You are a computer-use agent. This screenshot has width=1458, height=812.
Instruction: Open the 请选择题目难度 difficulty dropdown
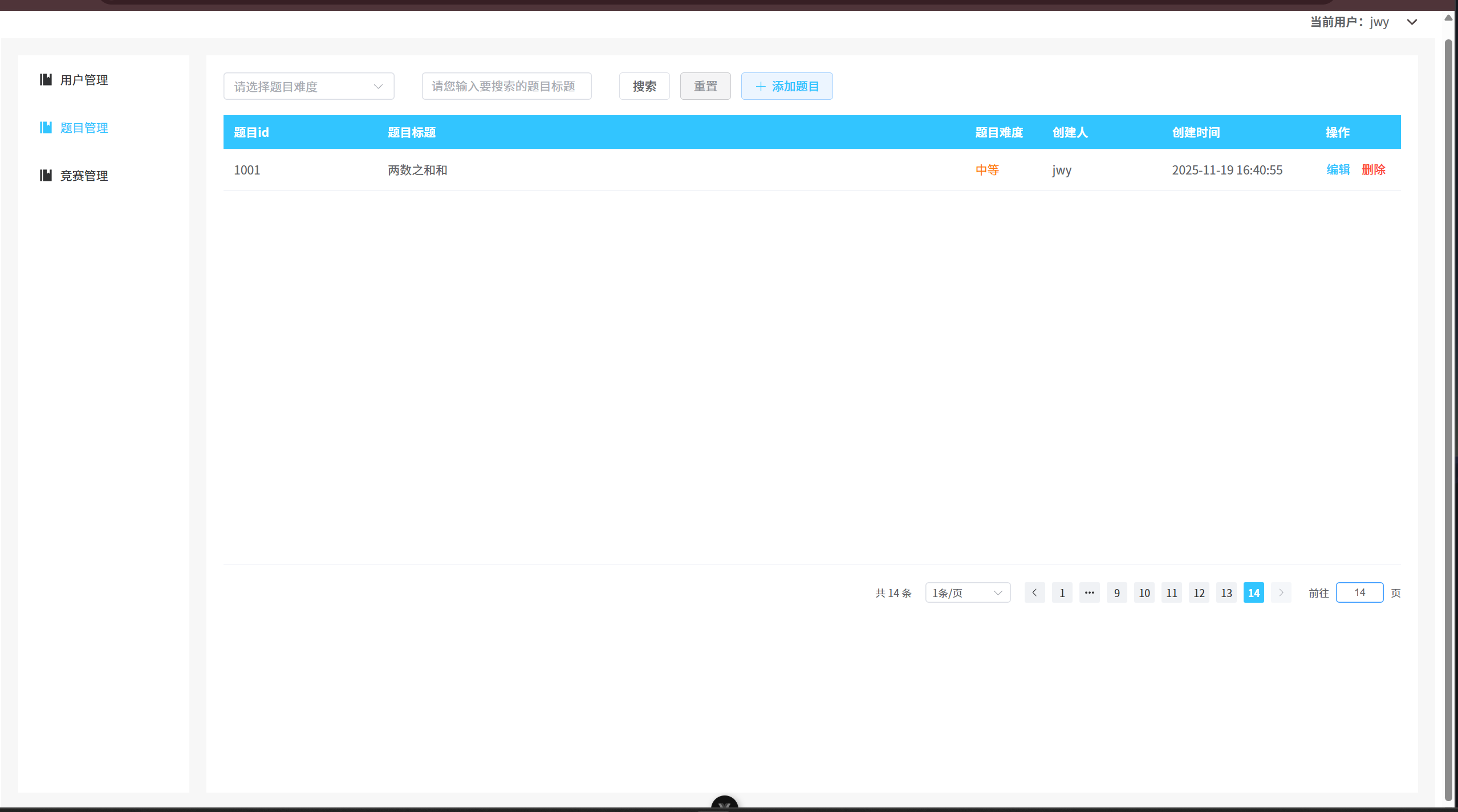(308, 86)
